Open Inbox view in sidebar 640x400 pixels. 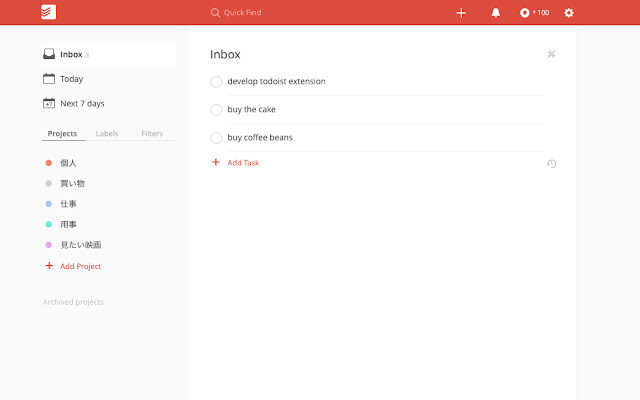point(70,54)
